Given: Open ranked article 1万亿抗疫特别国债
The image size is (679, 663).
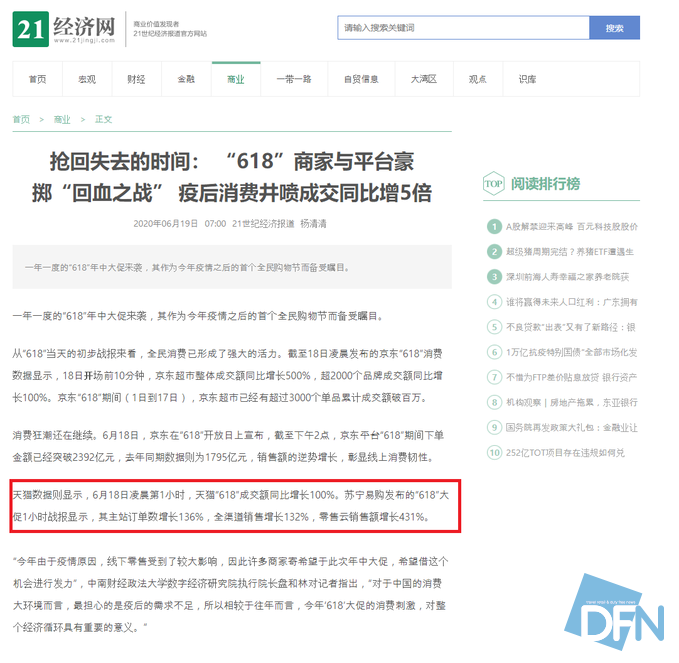Looking at the screenshot, I should coord(572,352).
